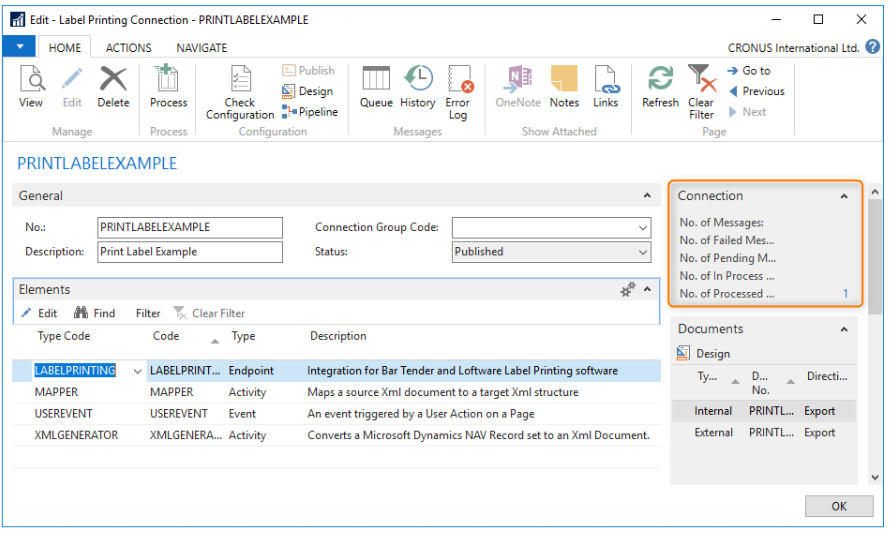Click Edit in the Elements toolbar
The width and height of the screenshot is (889, 539).
[39, 313]
